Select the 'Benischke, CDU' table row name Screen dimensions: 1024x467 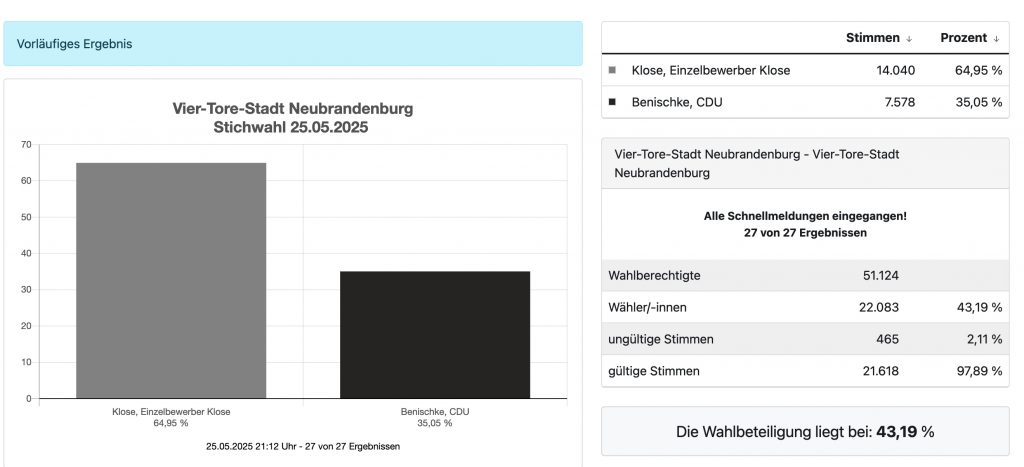(x=675, y=101)
